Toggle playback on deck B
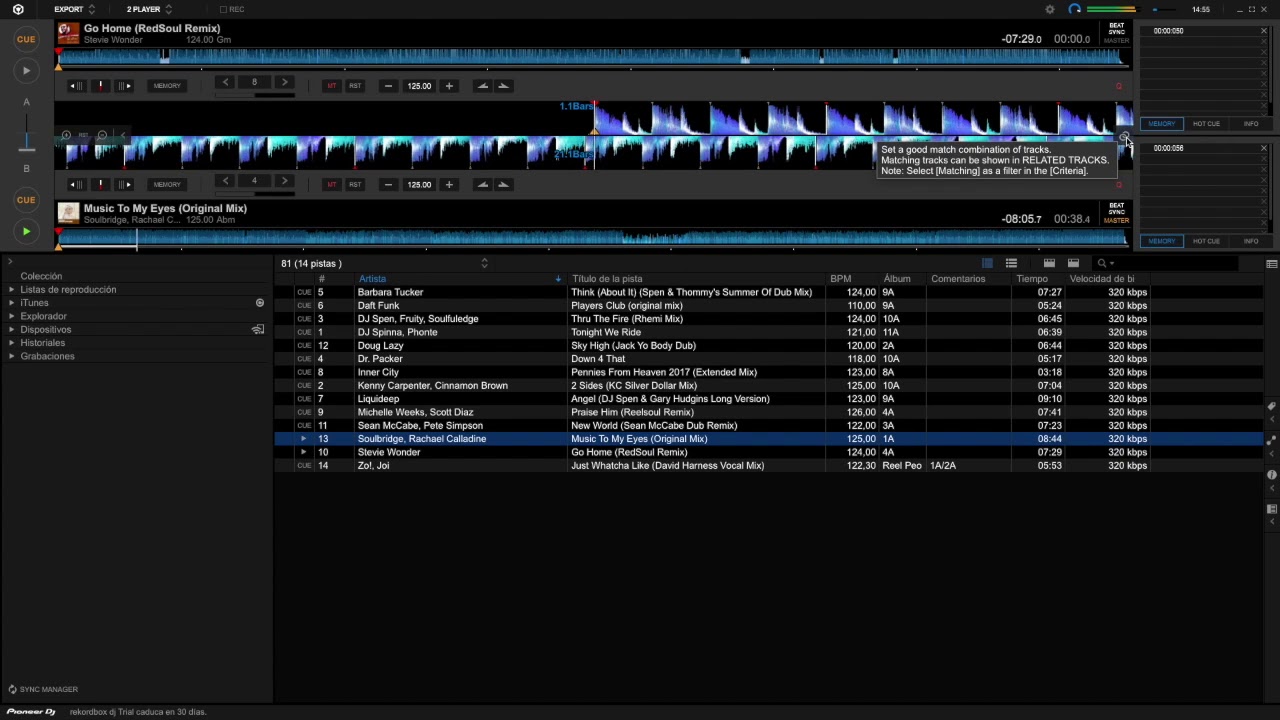This screenshot has width=1280, height=720. point(26,231)
